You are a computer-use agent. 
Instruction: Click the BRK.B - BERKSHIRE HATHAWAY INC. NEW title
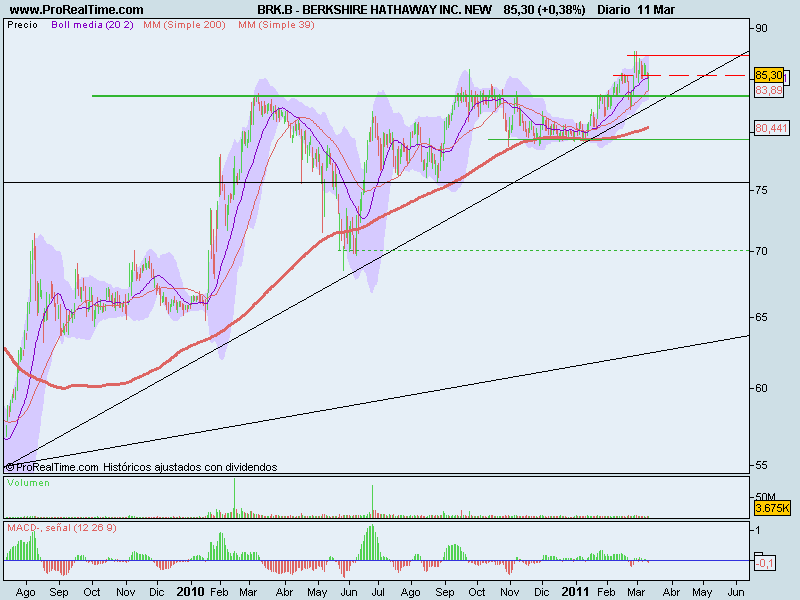pyautogui.click(x=374, y=9)
